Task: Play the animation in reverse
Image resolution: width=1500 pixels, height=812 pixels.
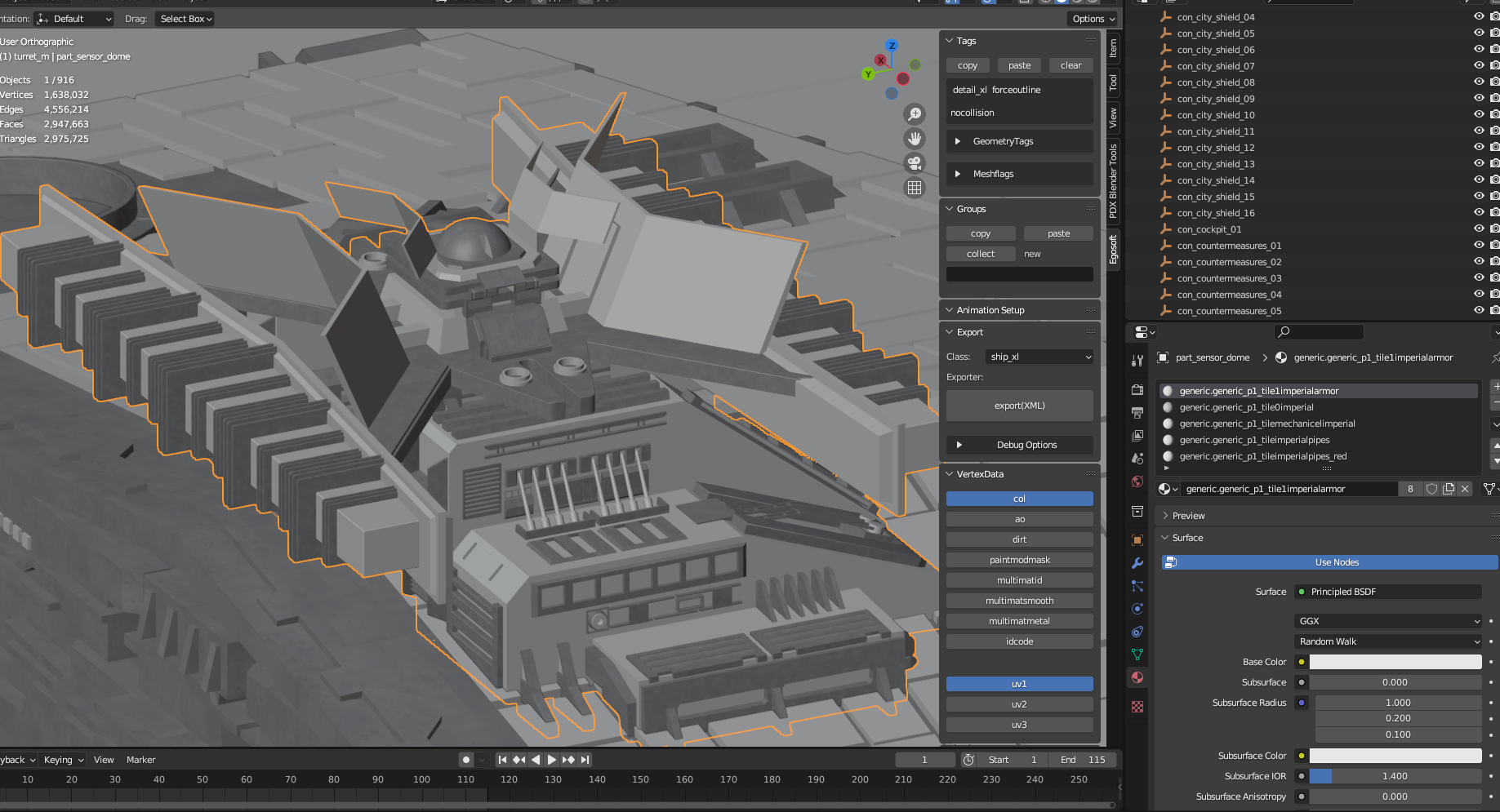Action: point(536,760)
